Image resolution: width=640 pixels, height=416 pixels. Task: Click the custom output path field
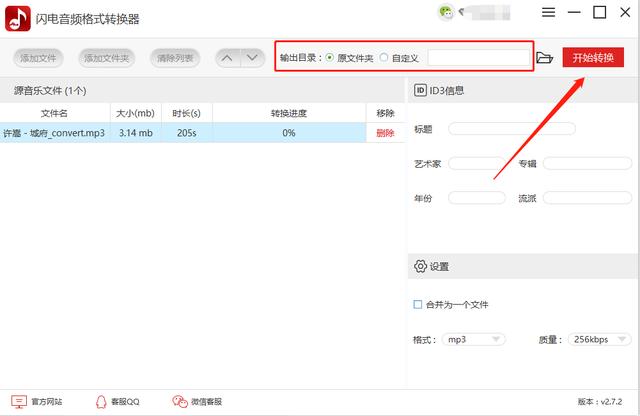[479, 58]
